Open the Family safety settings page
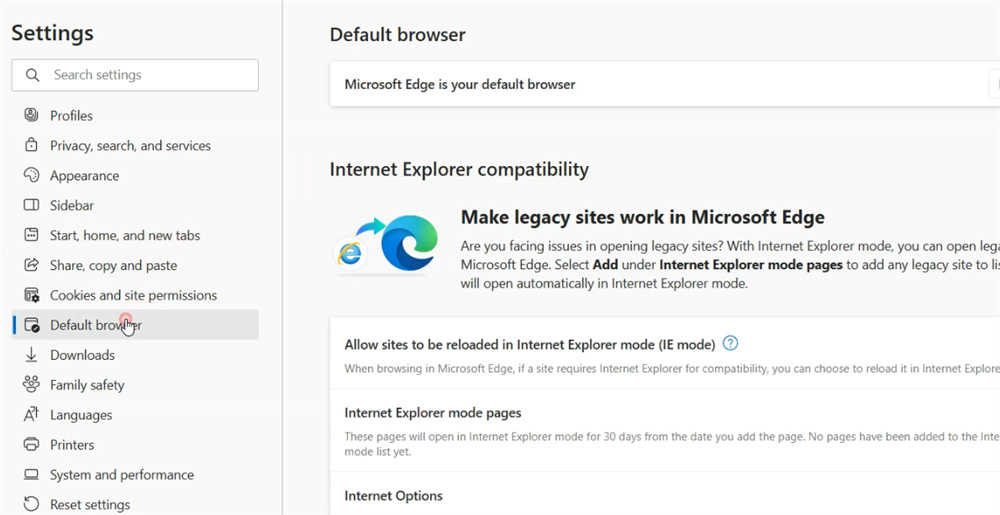The image size is (1000, 515). coord(87,385)
